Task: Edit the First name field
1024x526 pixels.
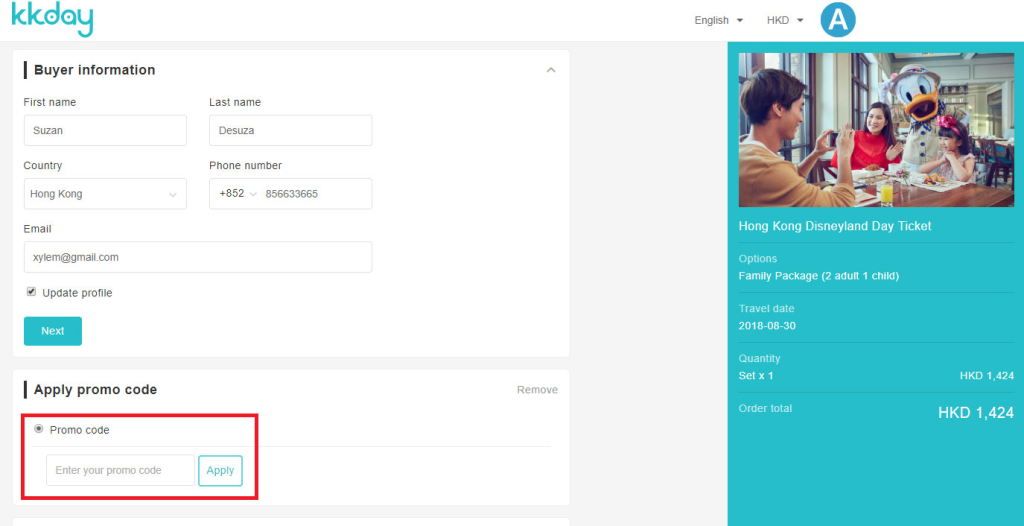Action: point(105,131)
